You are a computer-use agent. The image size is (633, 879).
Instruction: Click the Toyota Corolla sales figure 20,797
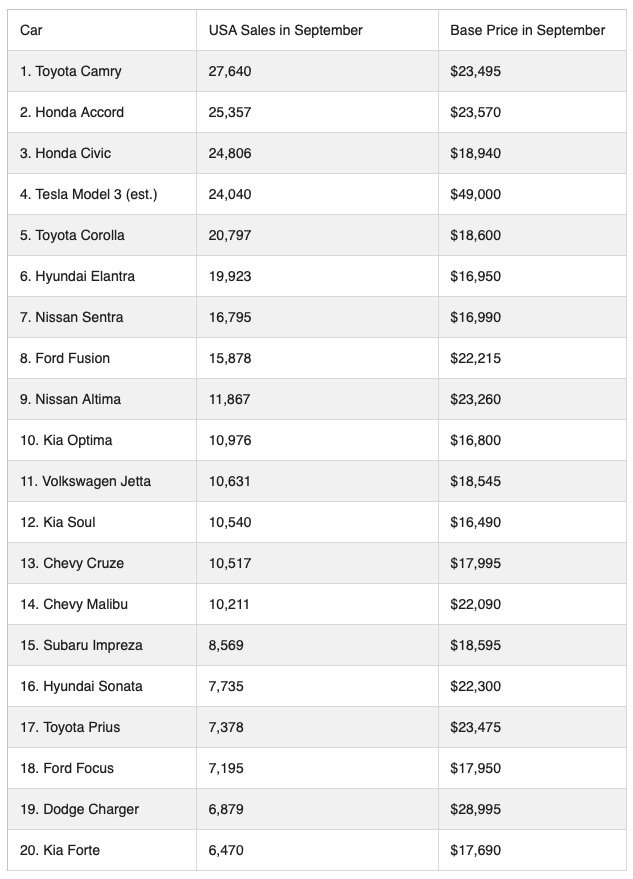[230, 235]
